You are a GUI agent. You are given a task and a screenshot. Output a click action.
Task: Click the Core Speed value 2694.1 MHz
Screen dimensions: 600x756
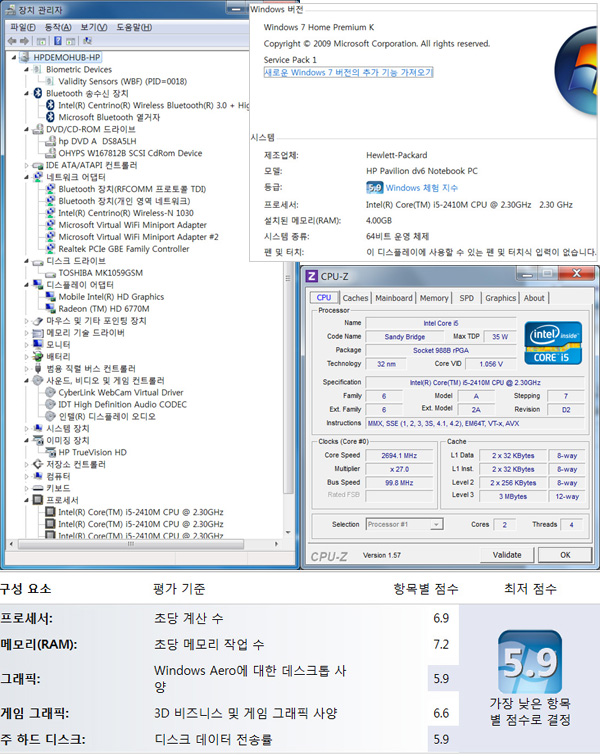(399, 456)
